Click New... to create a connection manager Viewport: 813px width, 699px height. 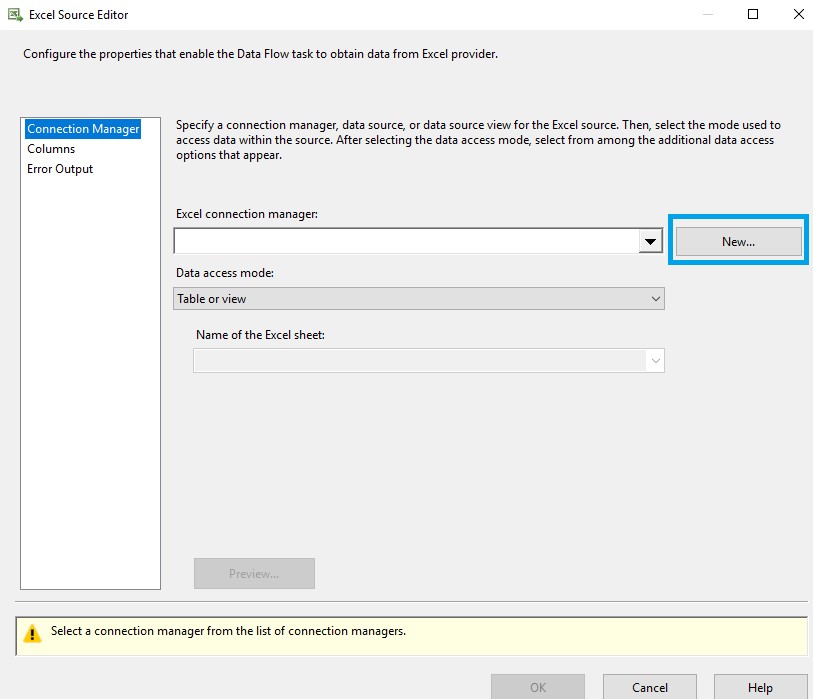point(738,241)
